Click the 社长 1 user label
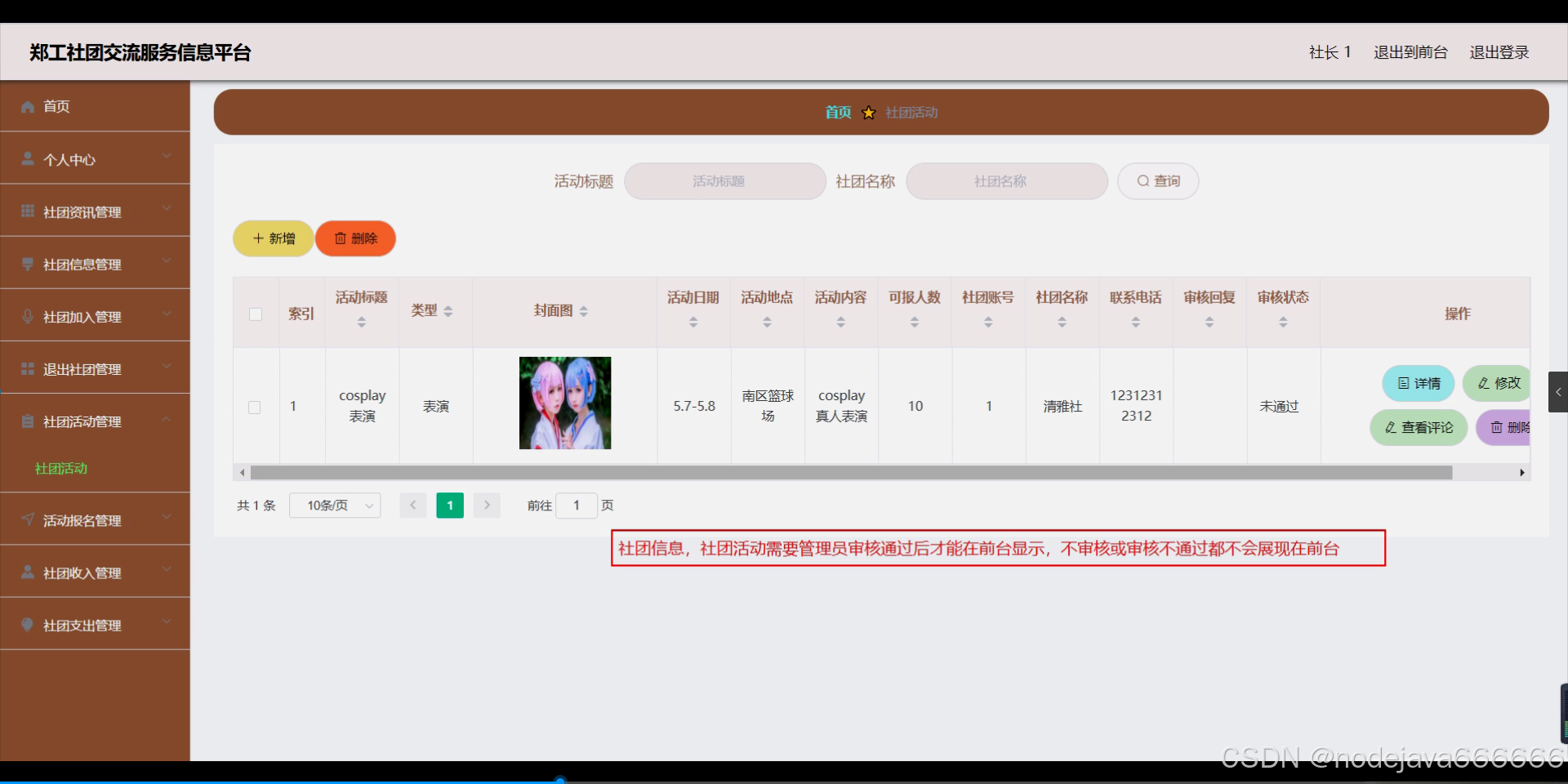1568x784 pixels. pos(1330,52)
